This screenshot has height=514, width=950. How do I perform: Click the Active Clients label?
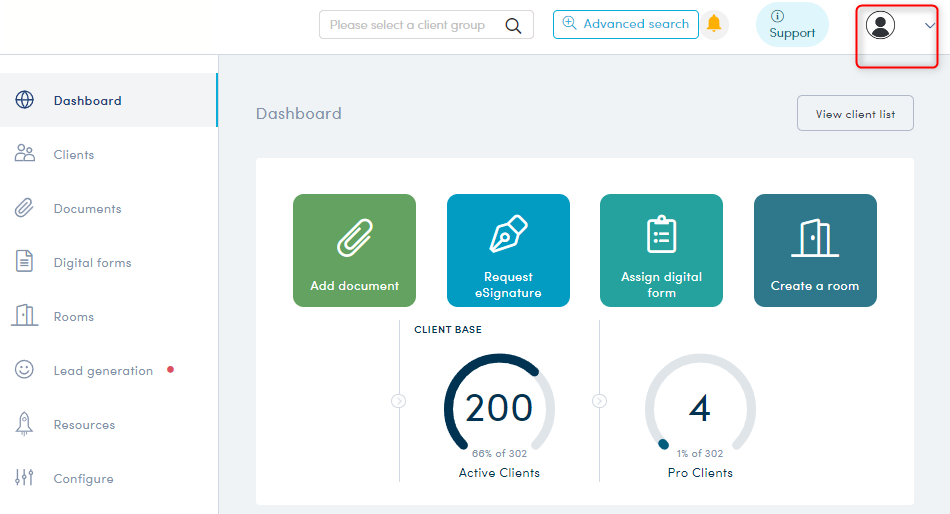coord(499,473)
